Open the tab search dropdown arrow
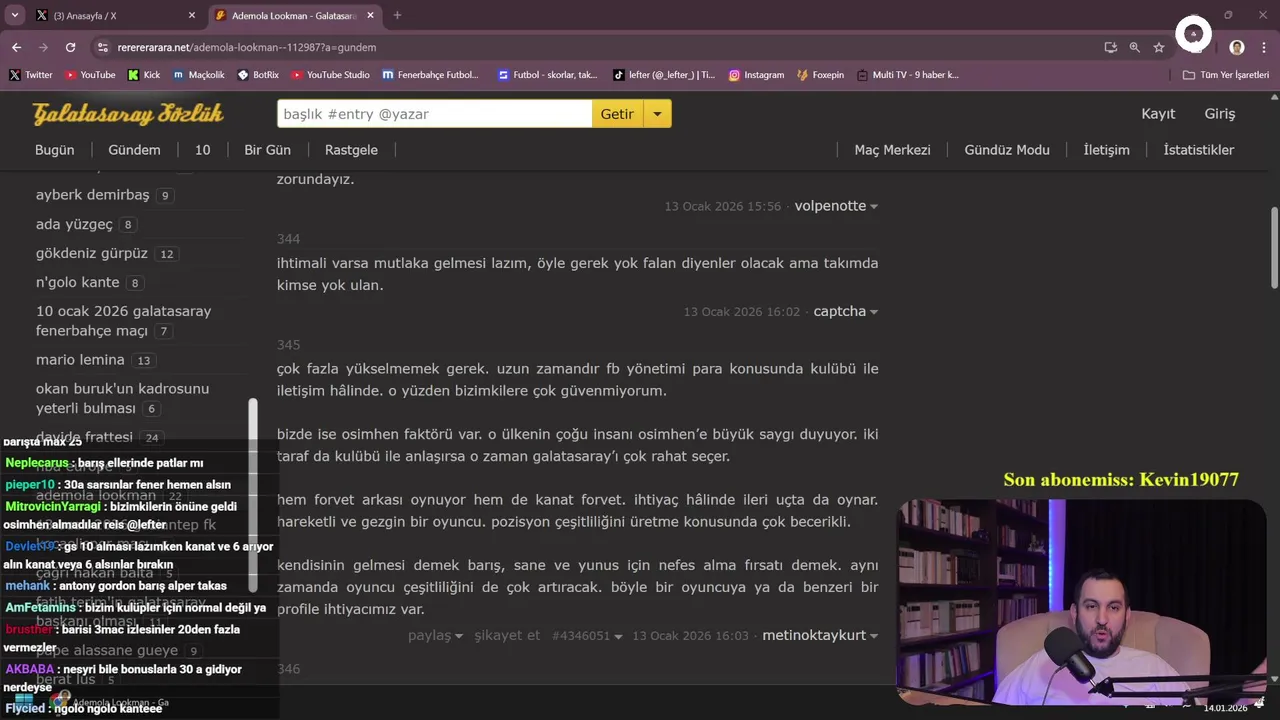This screenshot has width=1280, height=720. pos(15,15)
